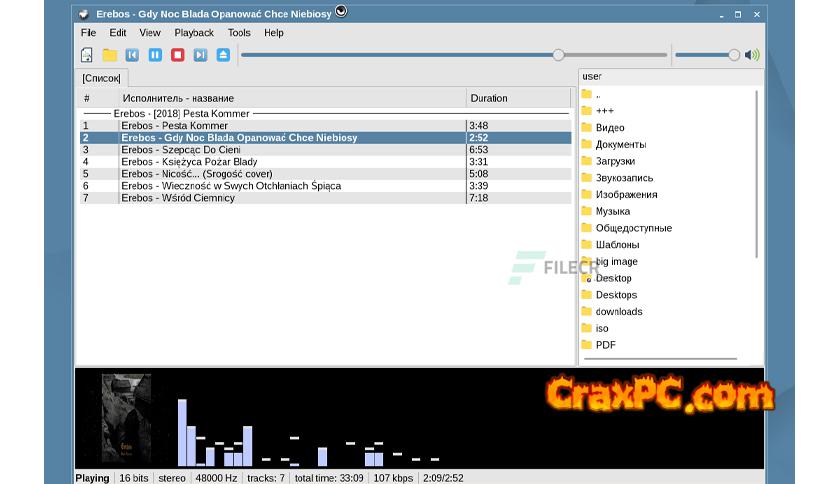
Task: Click the seek slider handle
Action: pyautogui.click(x=558, y=55)
